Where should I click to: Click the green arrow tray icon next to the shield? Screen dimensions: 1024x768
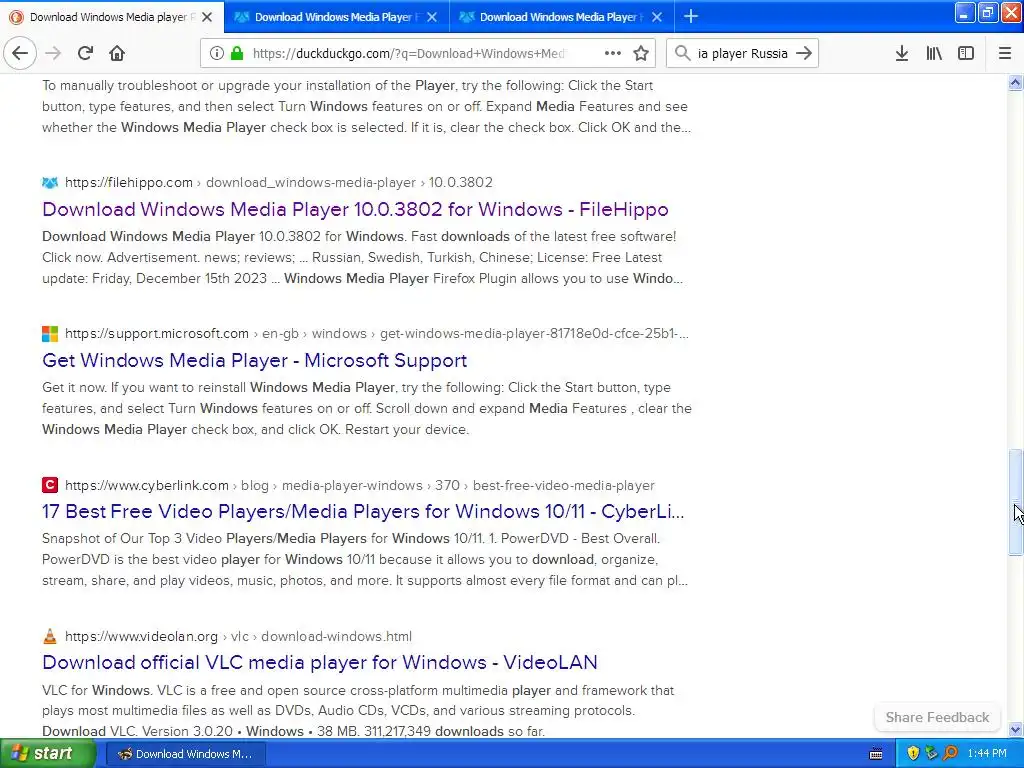[x=931, y=754]
